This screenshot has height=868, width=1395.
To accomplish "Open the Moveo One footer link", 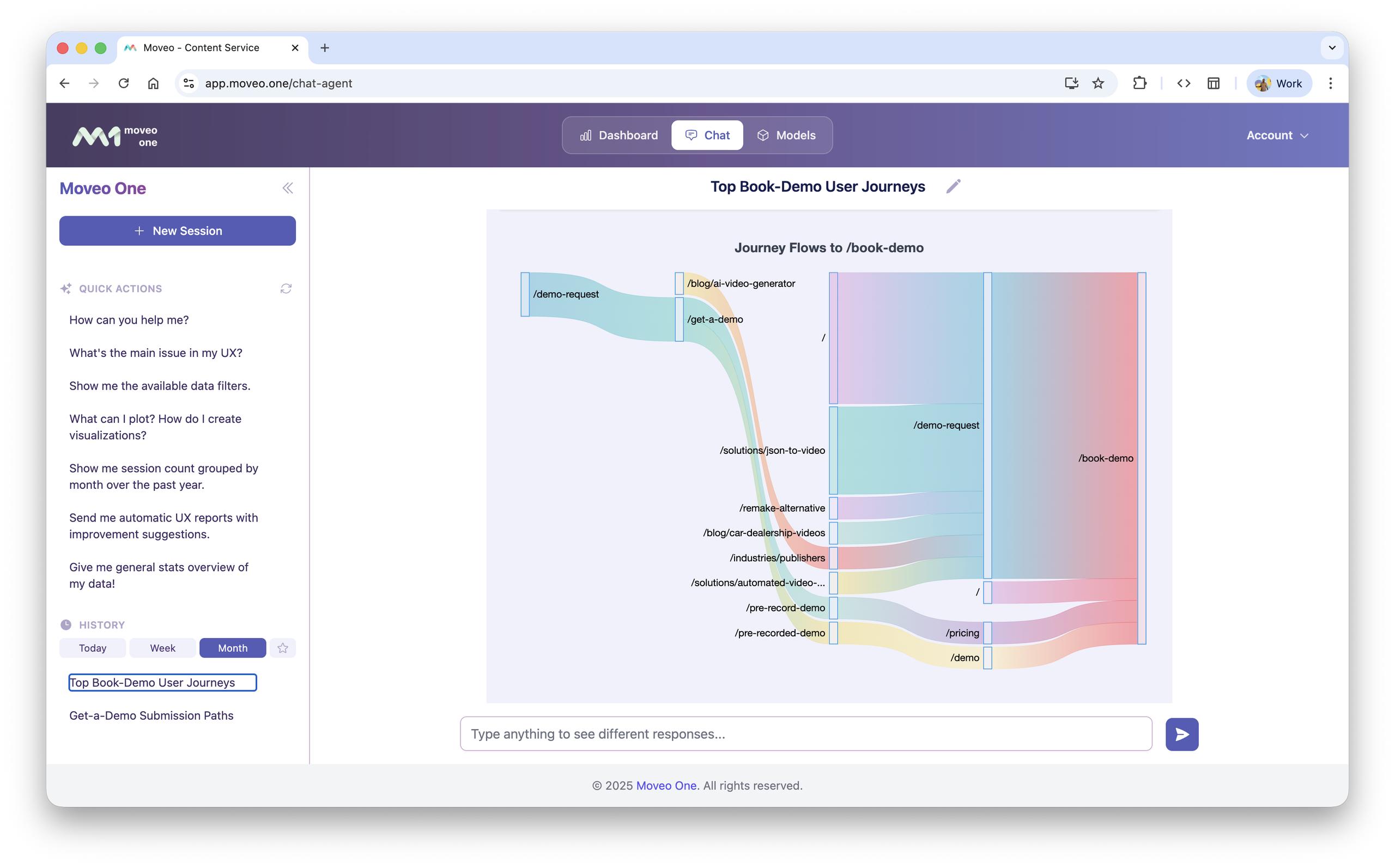I will tap(666, 785).
